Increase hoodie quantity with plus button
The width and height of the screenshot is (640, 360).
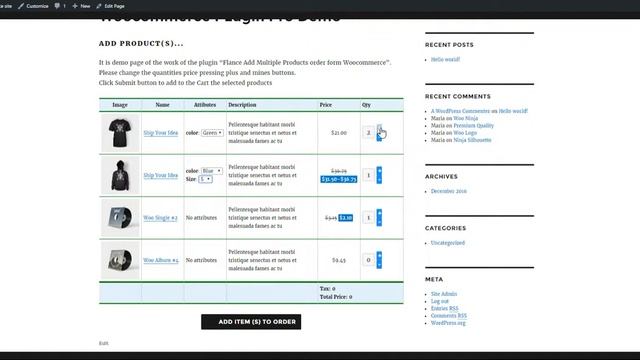click(x=379, y=171)
